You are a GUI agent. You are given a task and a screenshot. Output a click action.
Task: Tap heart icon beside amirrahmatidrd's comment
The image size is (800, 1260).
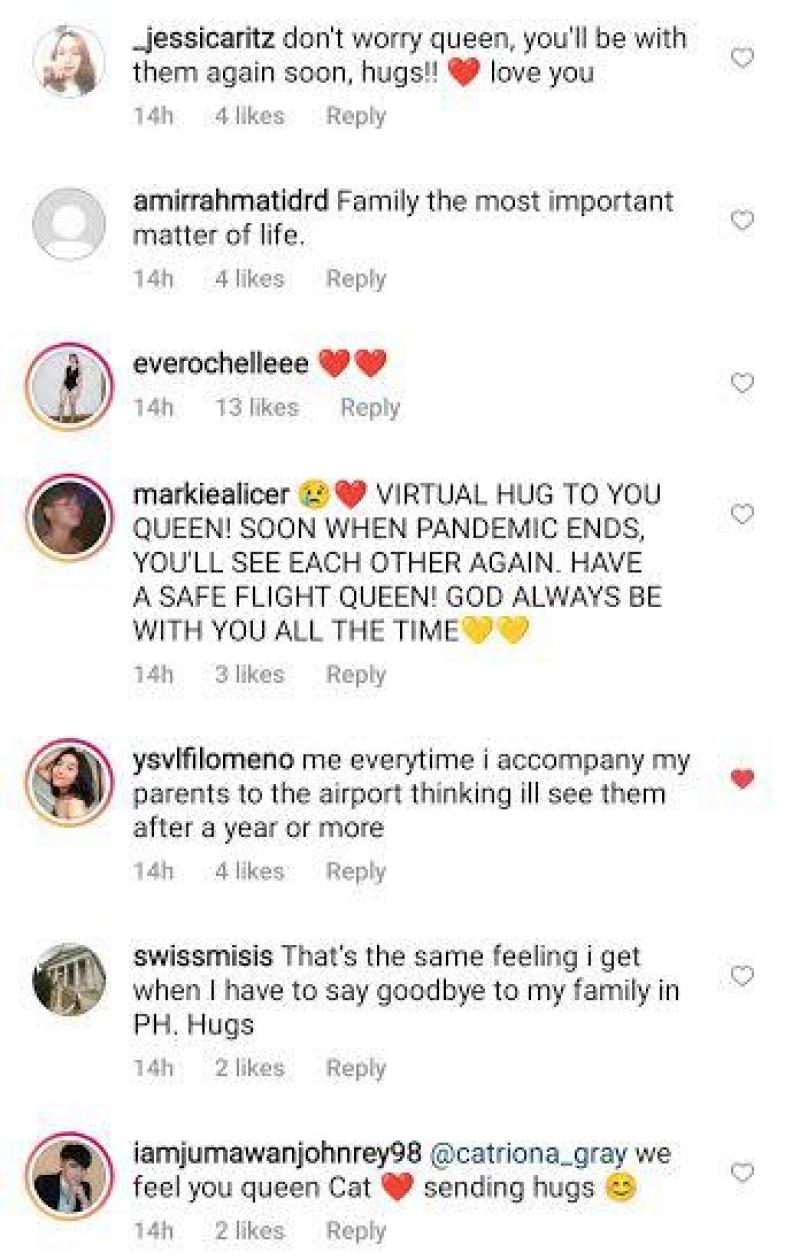point(742,221)
